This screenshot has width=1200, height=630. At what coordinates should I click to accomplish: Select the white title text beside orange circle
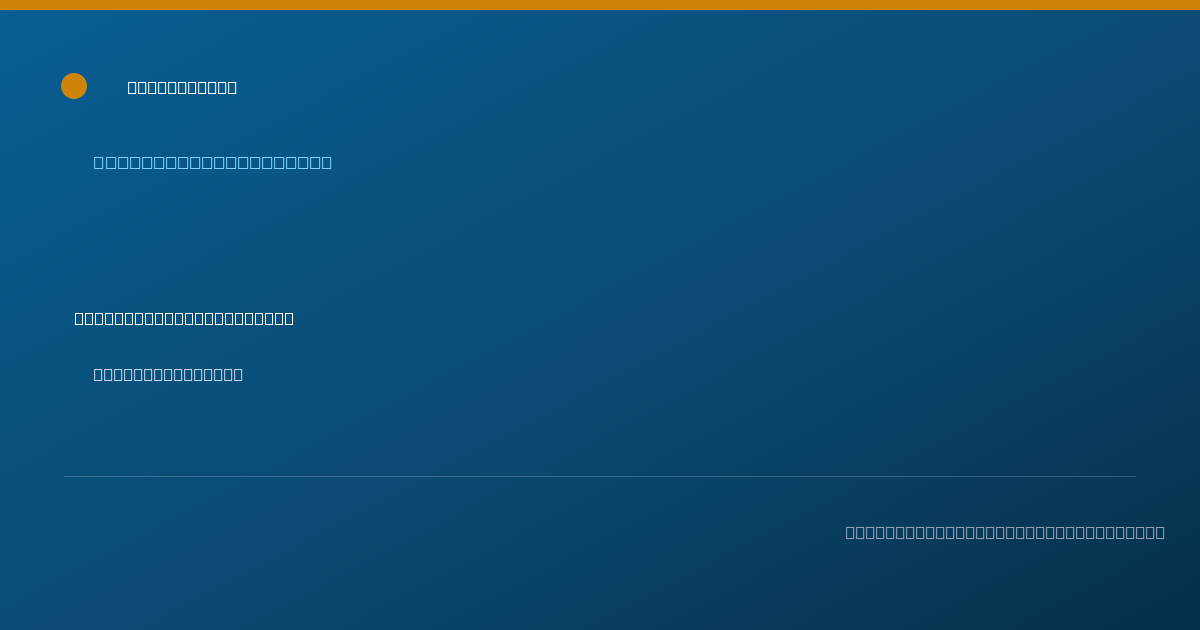[x=182, y=87]
